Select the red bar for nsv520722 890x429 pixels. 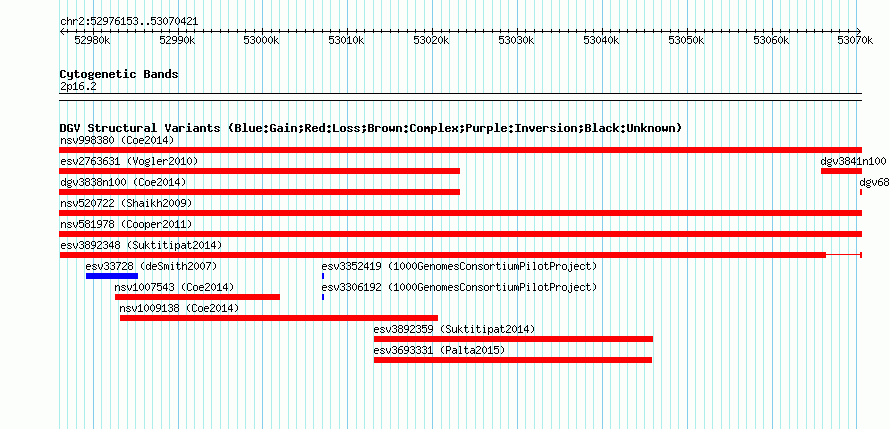(x=460, y=213)
